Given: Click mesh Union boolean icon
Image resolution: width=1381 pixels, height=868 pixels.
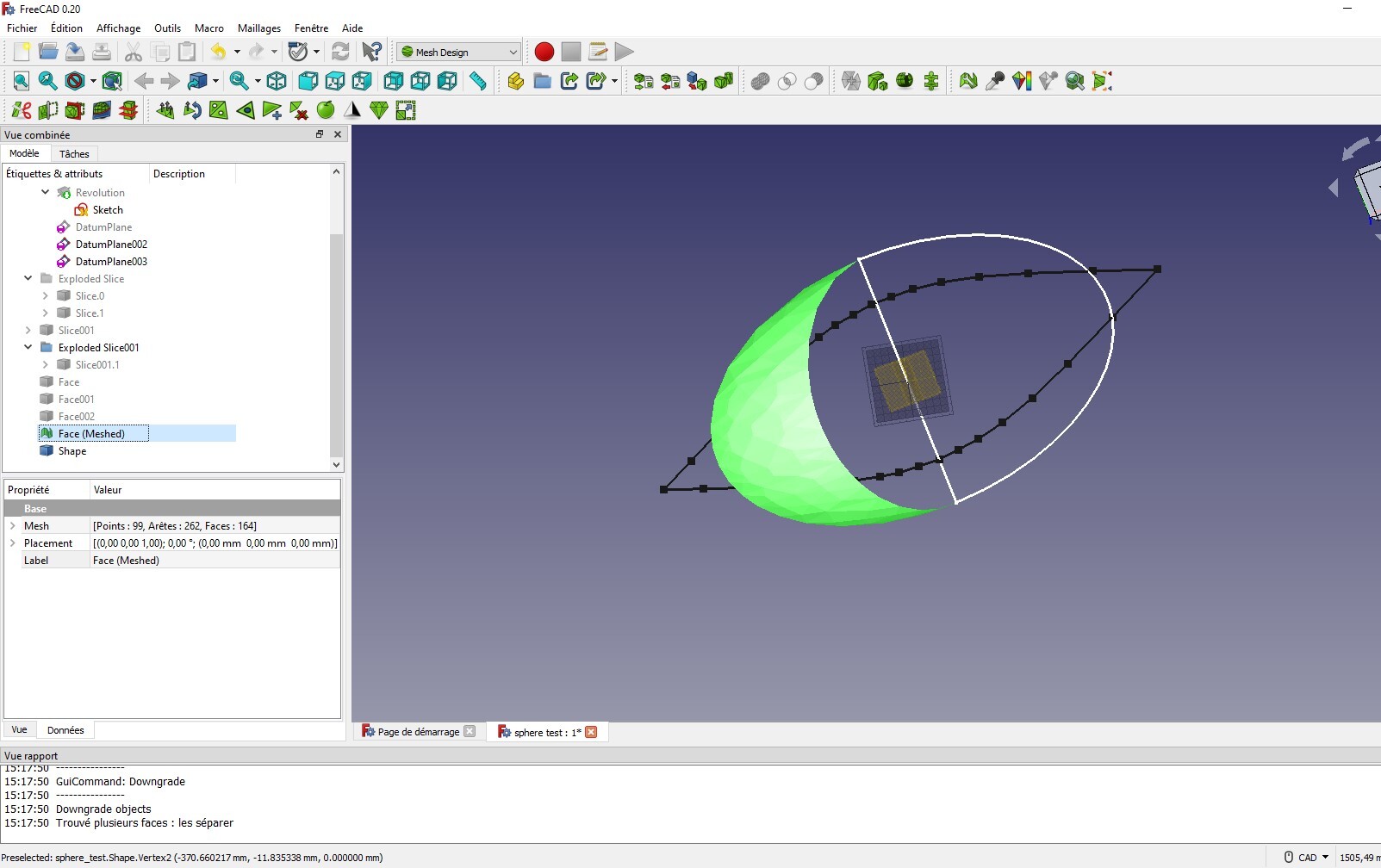Looking at the screenshot, I should point(760,81).
